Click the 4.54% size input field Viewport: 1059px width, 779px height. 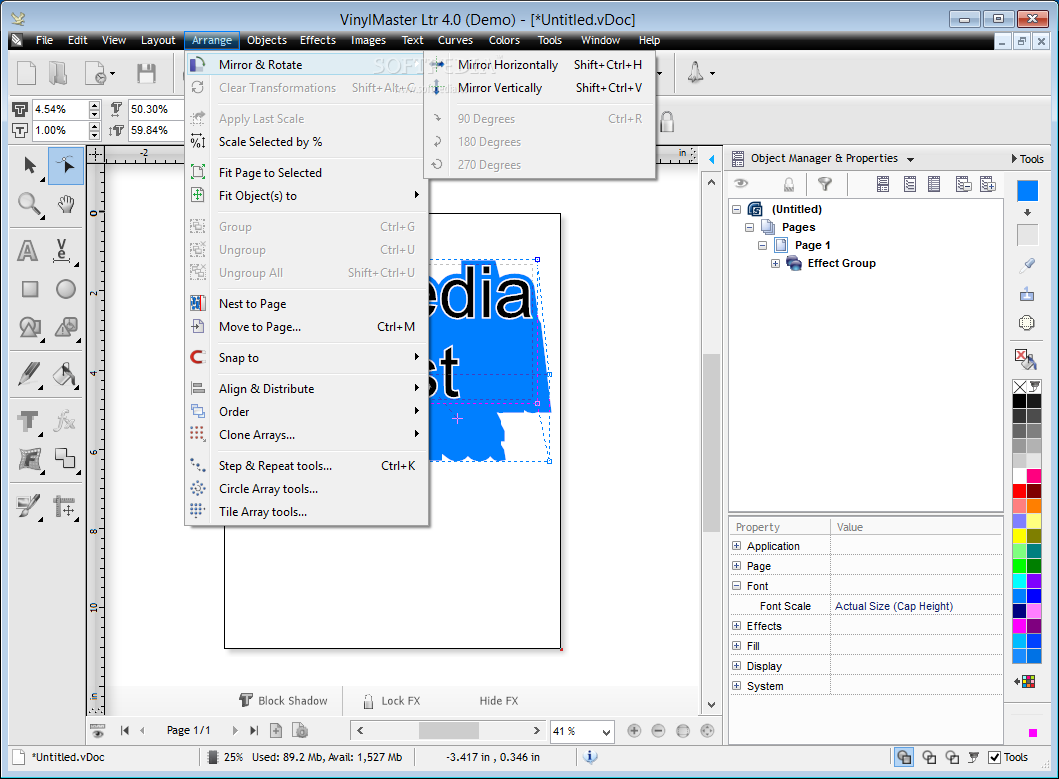click(x=61, y=109)
